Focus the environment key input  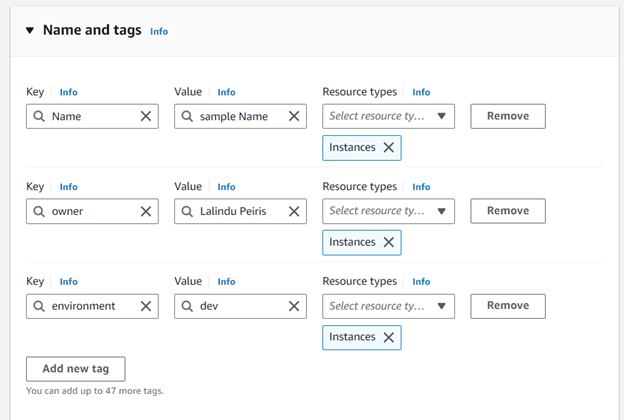pyautogui.click(x=92, y=306)
